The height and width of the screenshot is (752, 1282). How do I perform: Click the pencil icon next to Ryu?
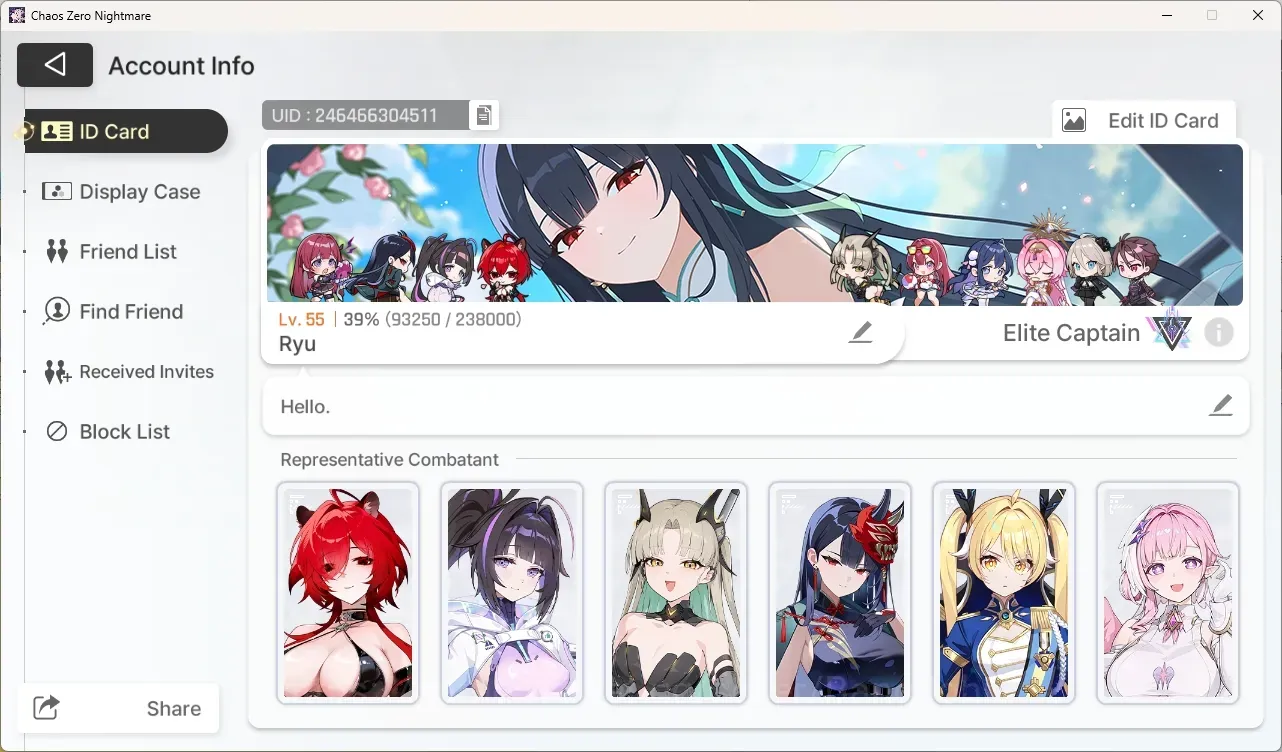click(860, 332)
